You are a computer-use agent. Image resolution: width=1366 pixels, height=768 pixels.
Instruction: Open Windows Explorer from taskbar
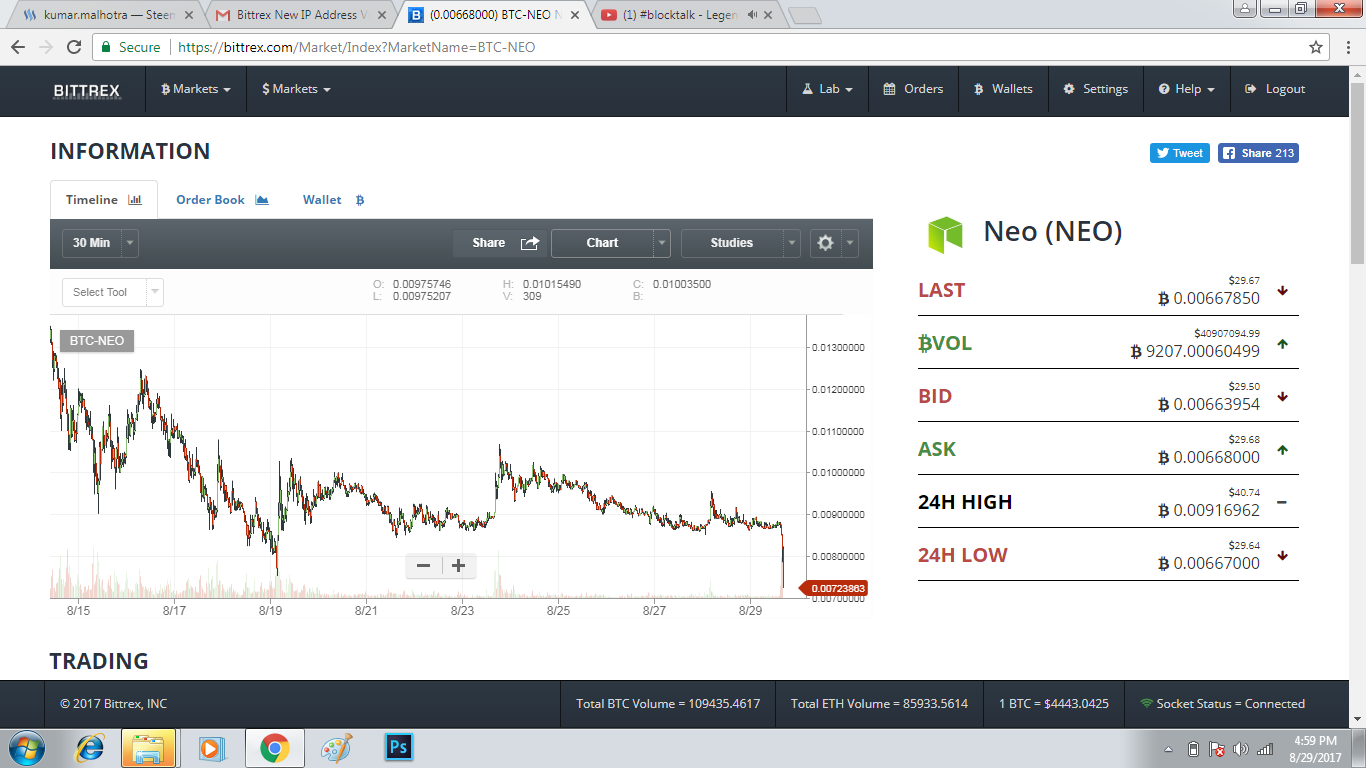click(149, 748)
